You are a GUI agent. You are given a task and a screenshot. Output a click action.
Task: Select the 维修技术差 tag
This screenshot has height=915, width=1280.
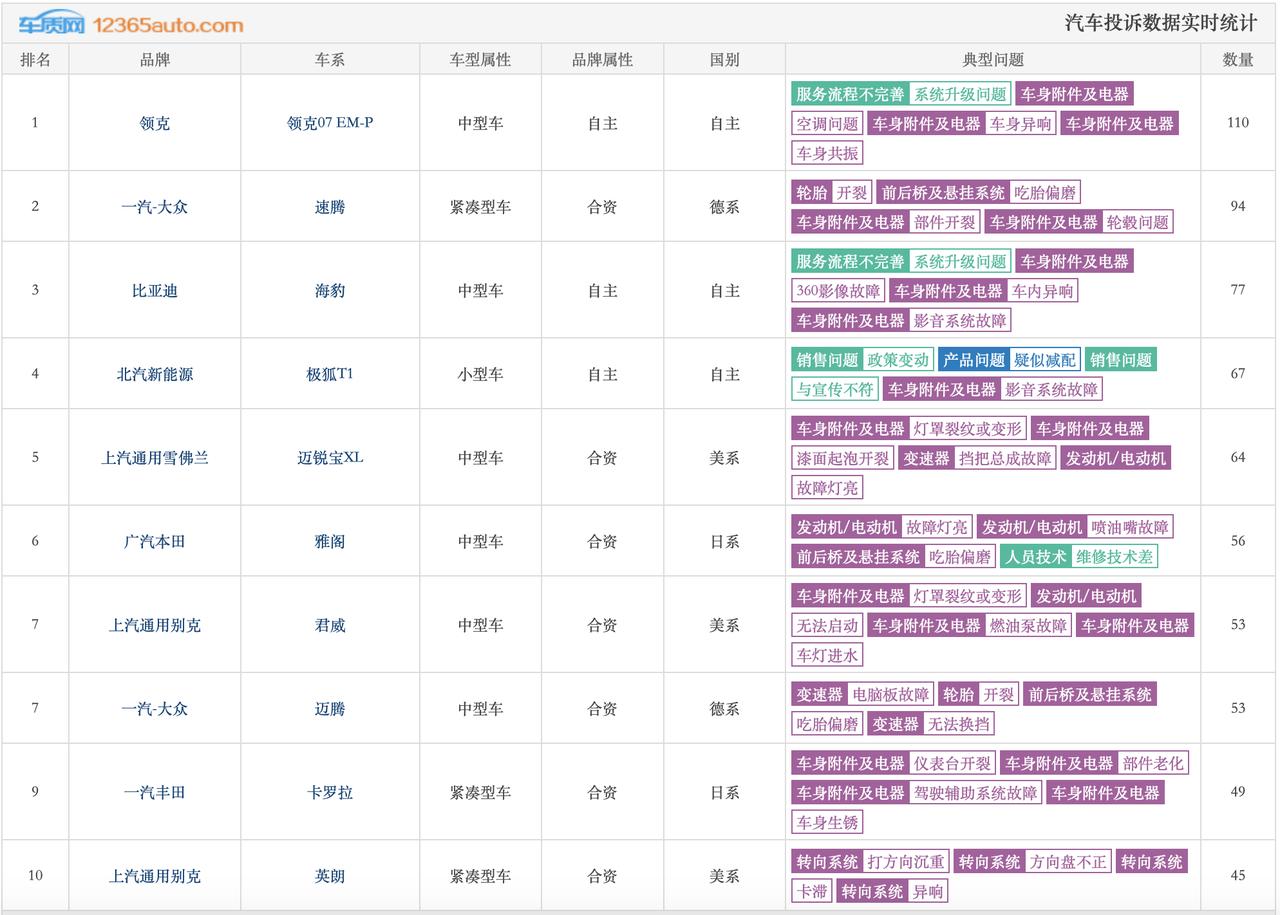pos(1115,557)
